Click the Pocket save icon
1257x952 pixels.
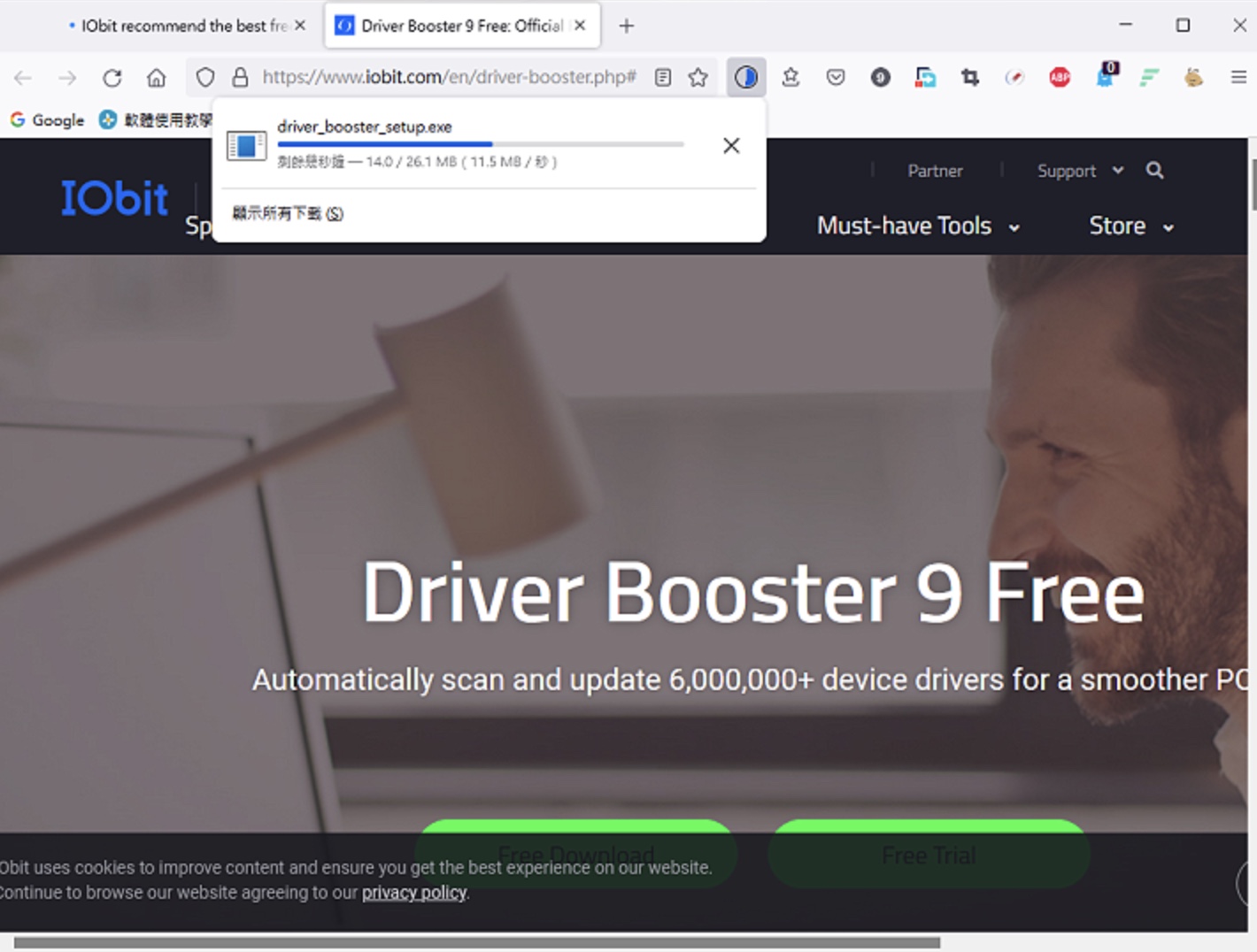(x=836, y=78)
